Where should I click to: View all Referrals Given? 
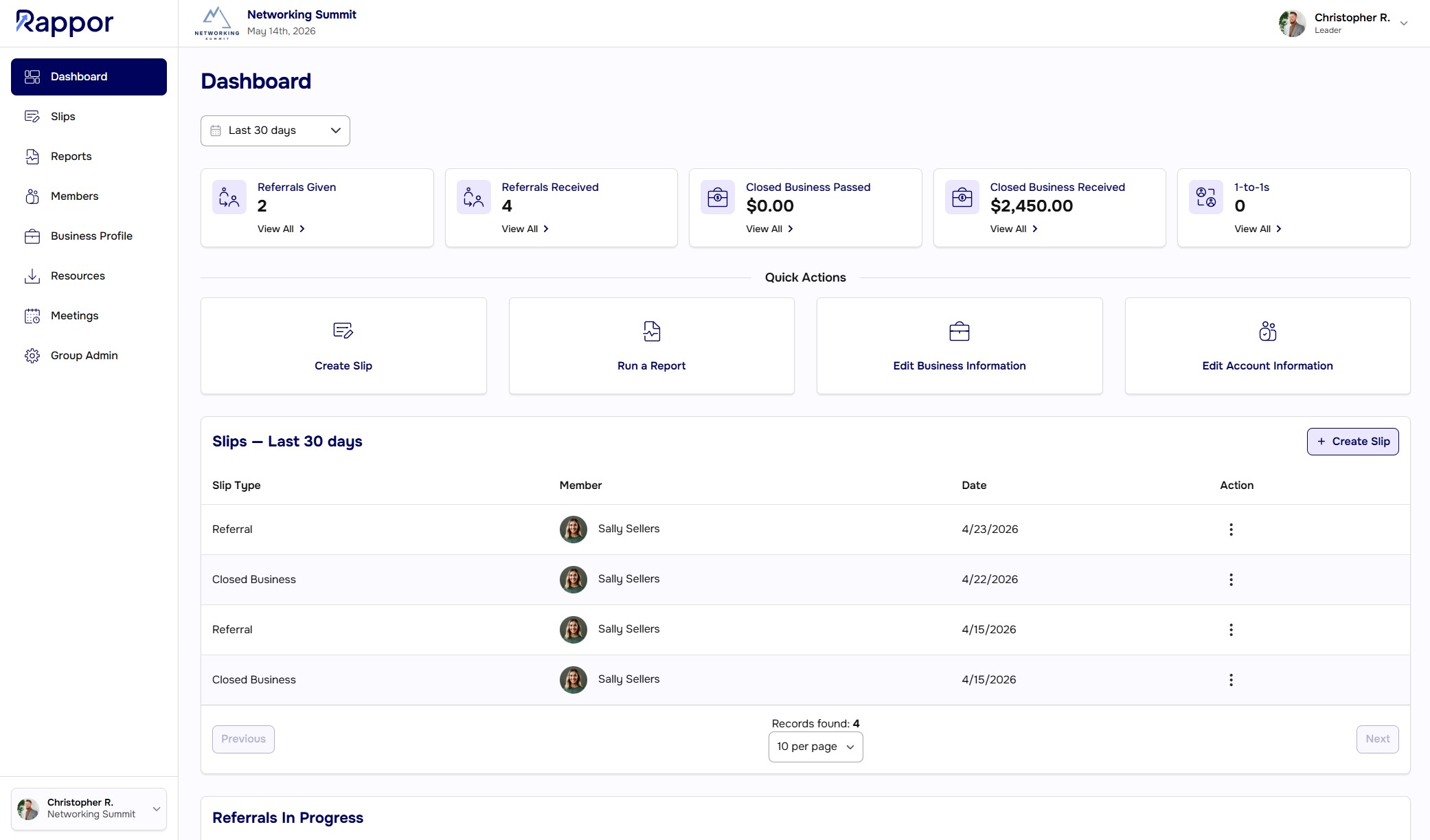tap(281, 229)
